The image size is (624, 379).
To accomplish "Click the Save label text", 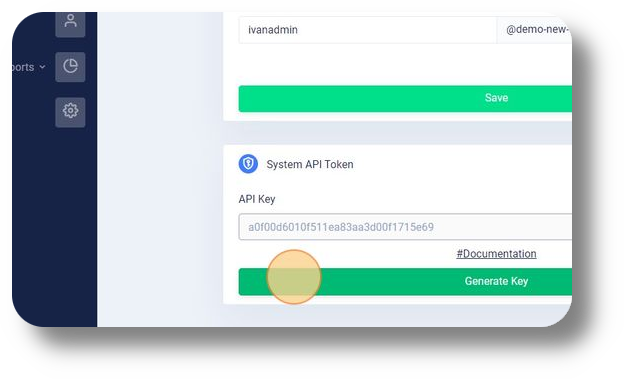I will coord(496,98).
